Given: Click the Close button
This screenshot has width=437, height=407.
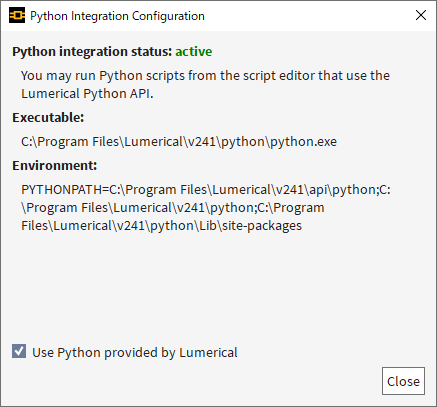Looking at the screenshot, I should (x=403, y=381).
